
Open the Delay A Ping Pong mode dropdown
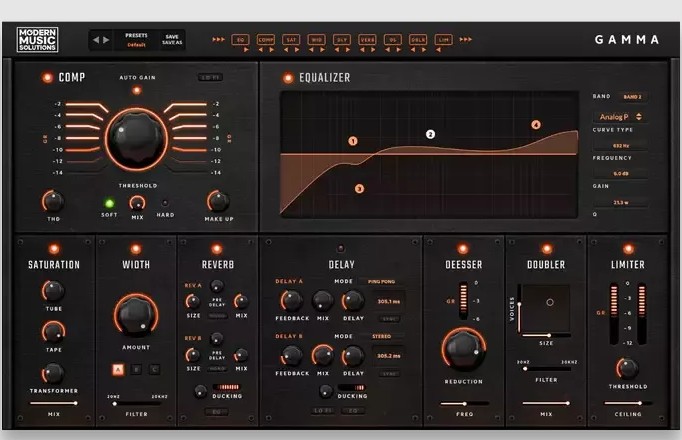[x=382, y=282]
